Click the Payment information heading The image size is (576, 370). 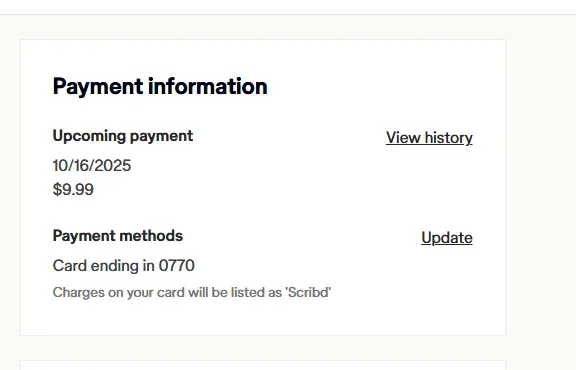(160, 87)
